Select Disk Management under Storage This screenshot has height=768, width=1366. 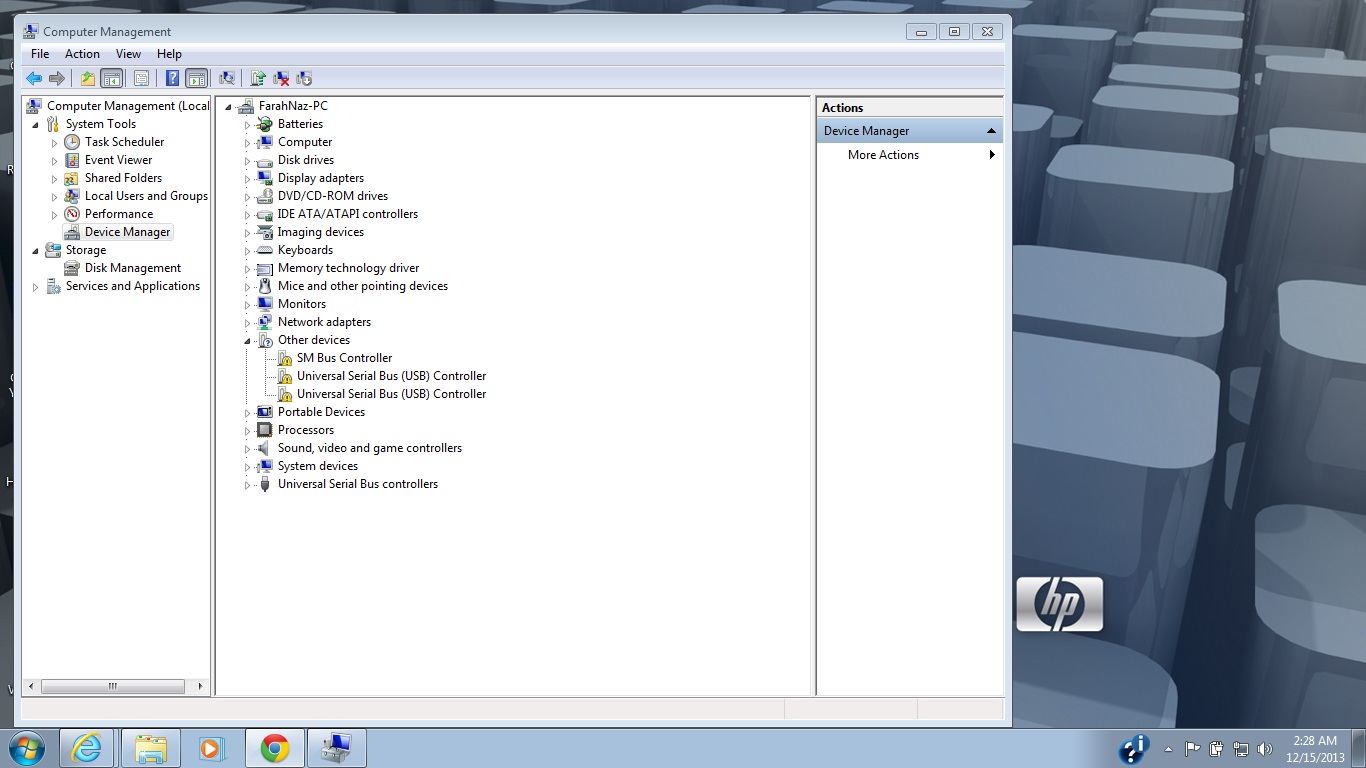point(132,268)
